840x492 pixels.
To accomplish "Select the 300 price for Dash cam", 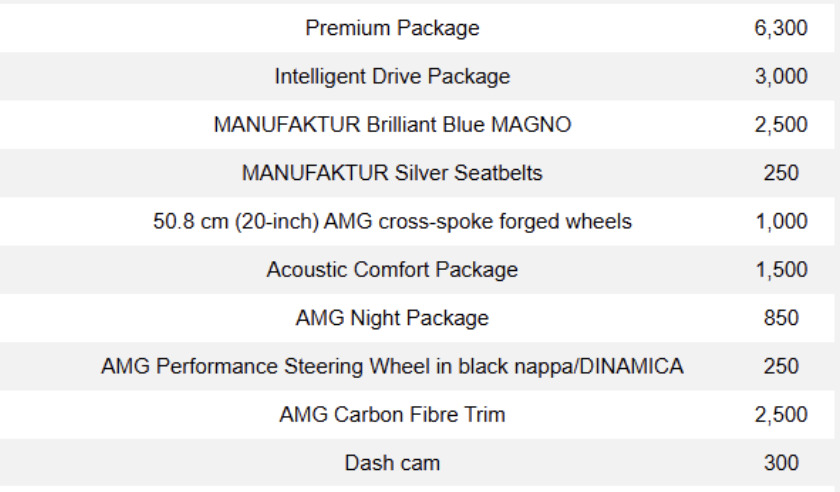I will click(781, 463).
